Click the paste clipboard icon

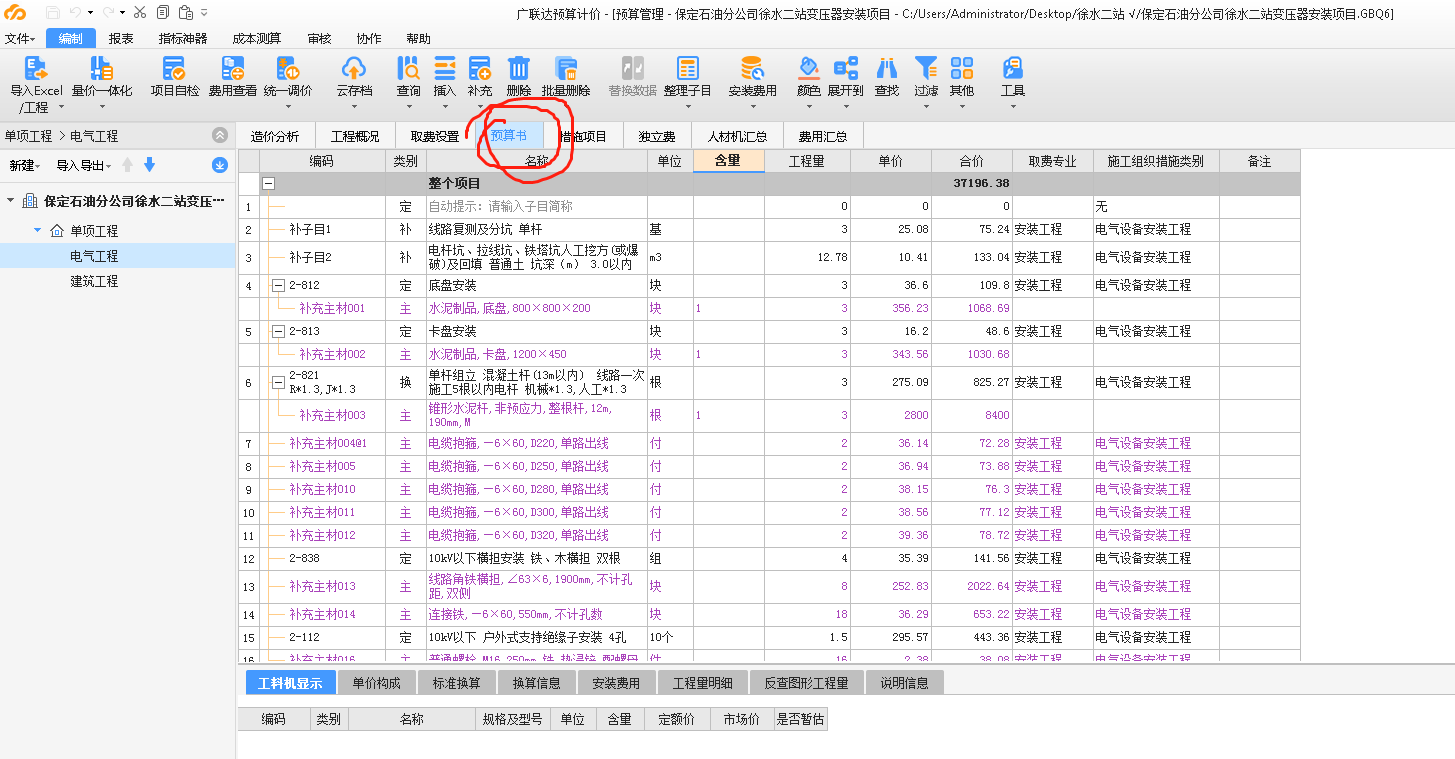click(x=186, y=13)
